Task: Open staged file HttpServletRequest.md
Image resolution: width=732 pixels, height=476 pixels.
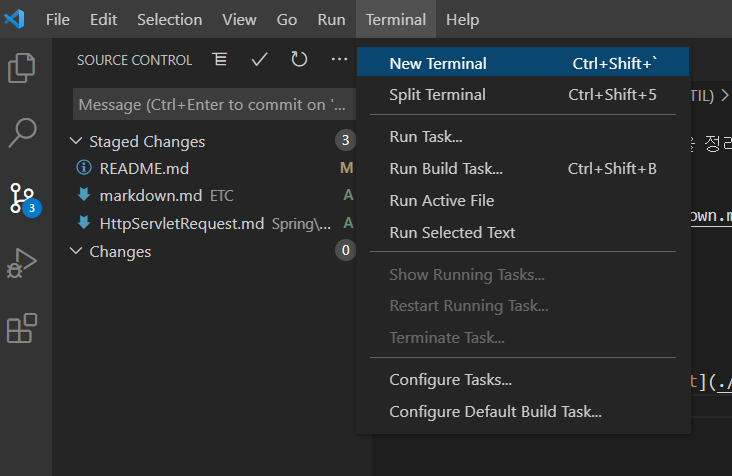Action: click(x=182, y=223)
